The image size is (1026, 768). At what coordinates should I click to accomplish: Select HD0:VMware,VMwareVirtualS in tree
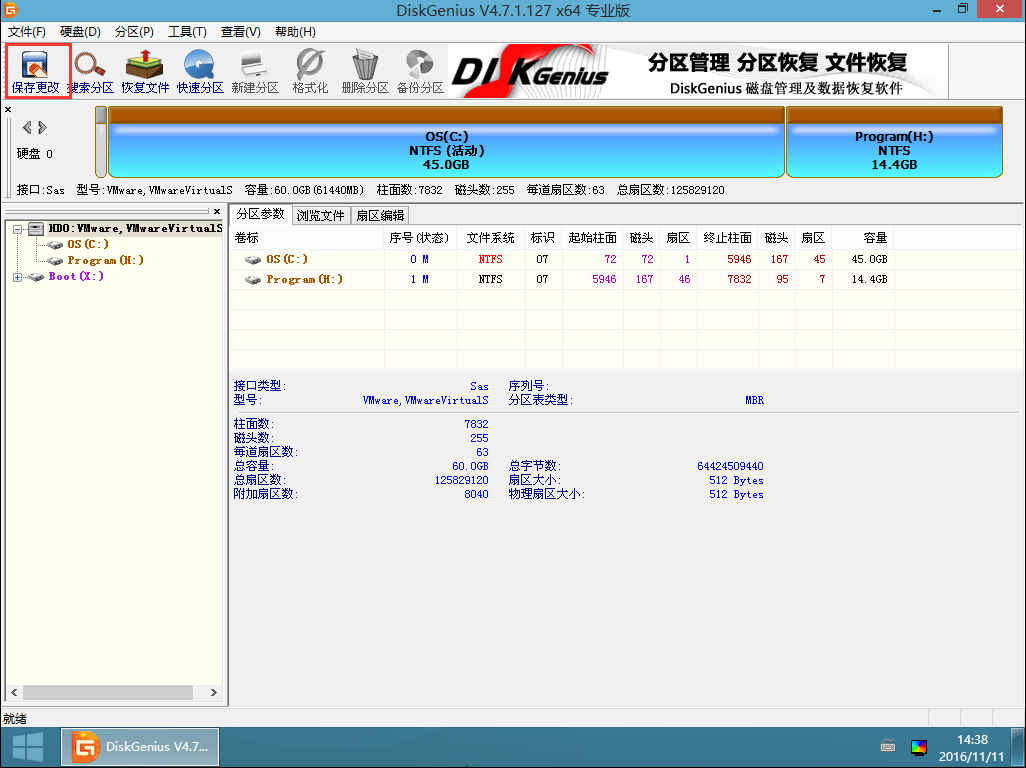click(x=135, y=228)
